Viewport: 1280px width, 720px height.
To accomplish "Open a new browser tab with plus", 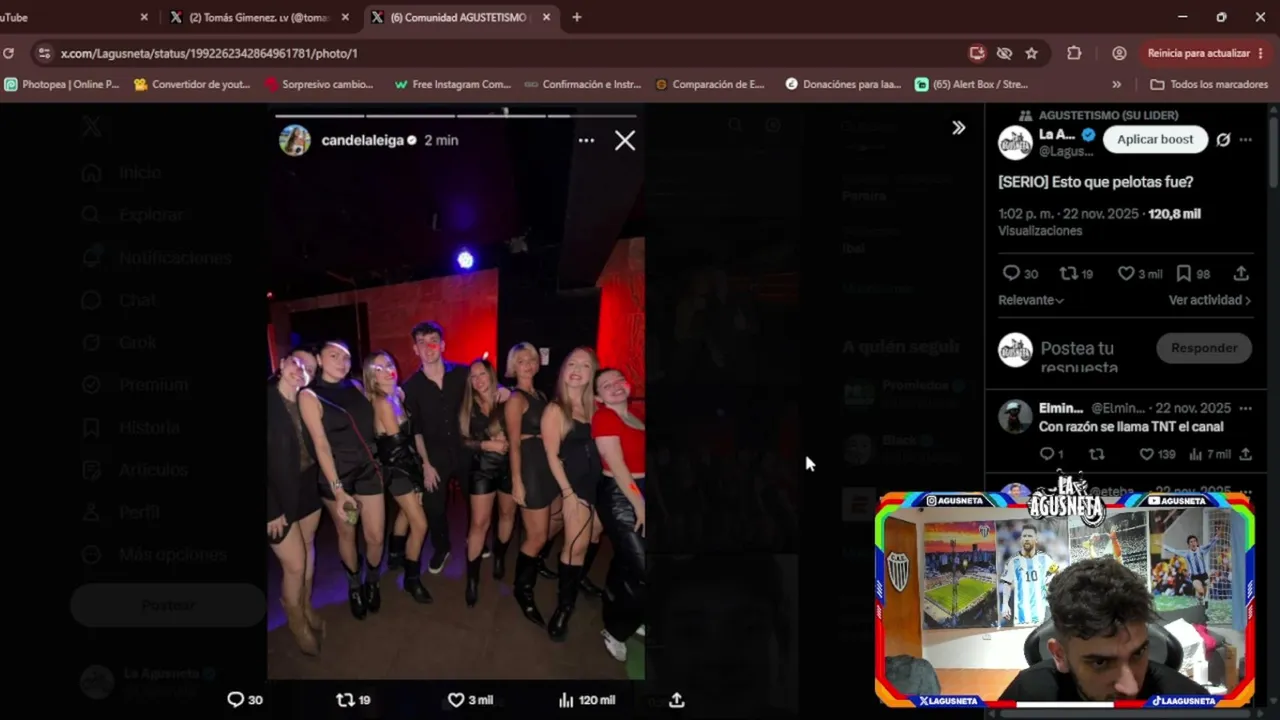I will tap(577, 17).
